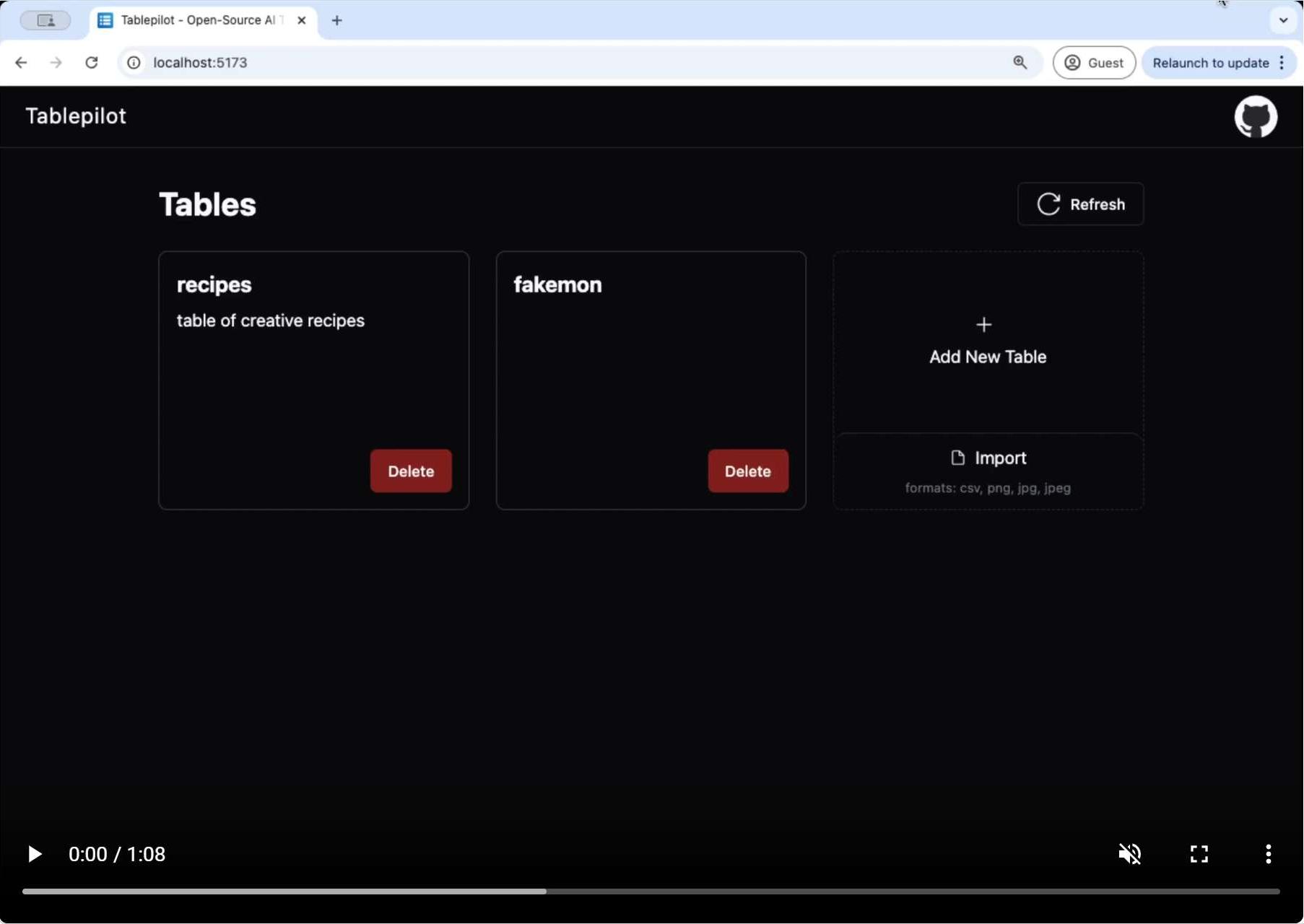Go forward in browser history
Screen dimensions: 1304x924
[56, 63]
